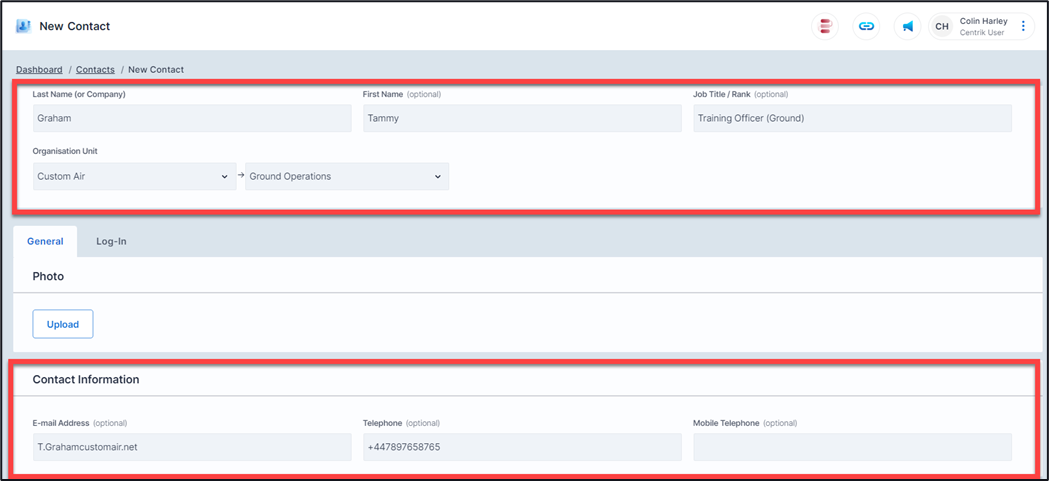Click the Job Title / Rank field

pos(852,118)
